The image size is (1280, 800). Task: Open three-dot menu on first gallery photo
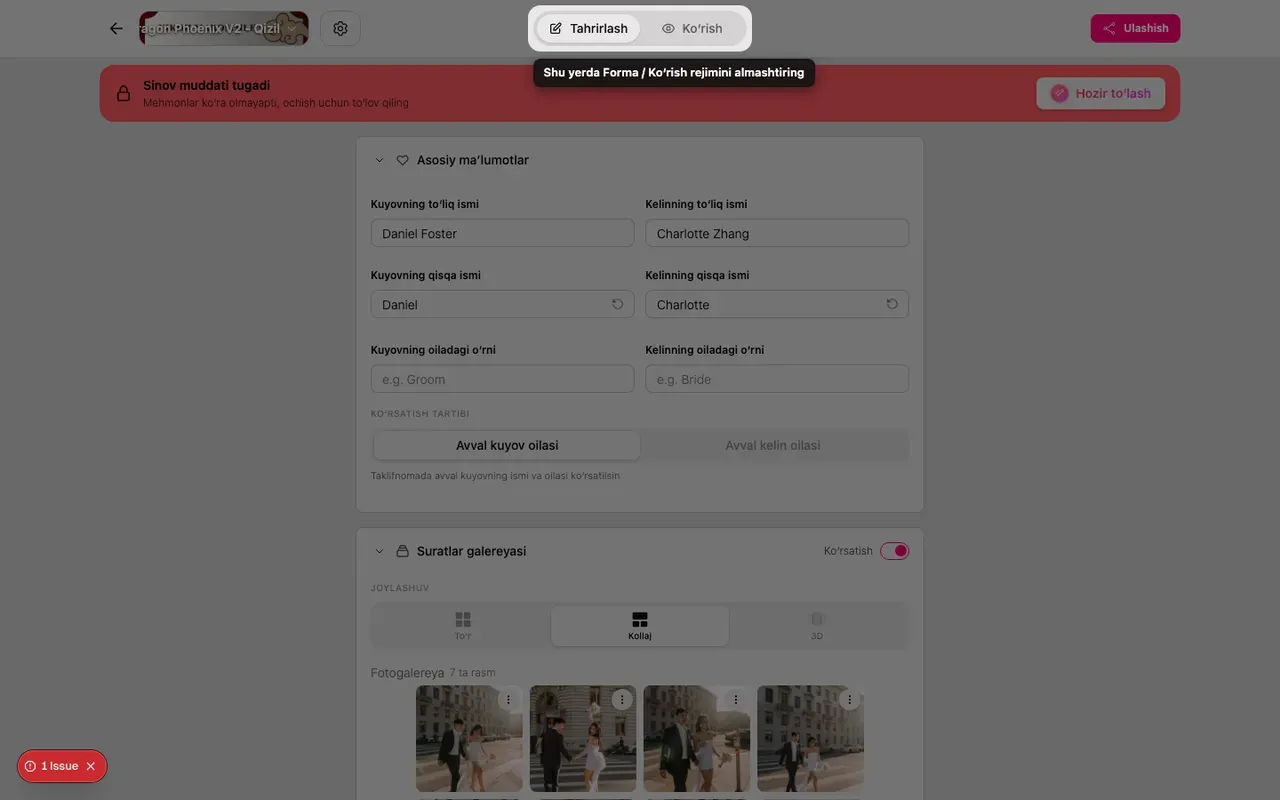click(x=508, y=700)
